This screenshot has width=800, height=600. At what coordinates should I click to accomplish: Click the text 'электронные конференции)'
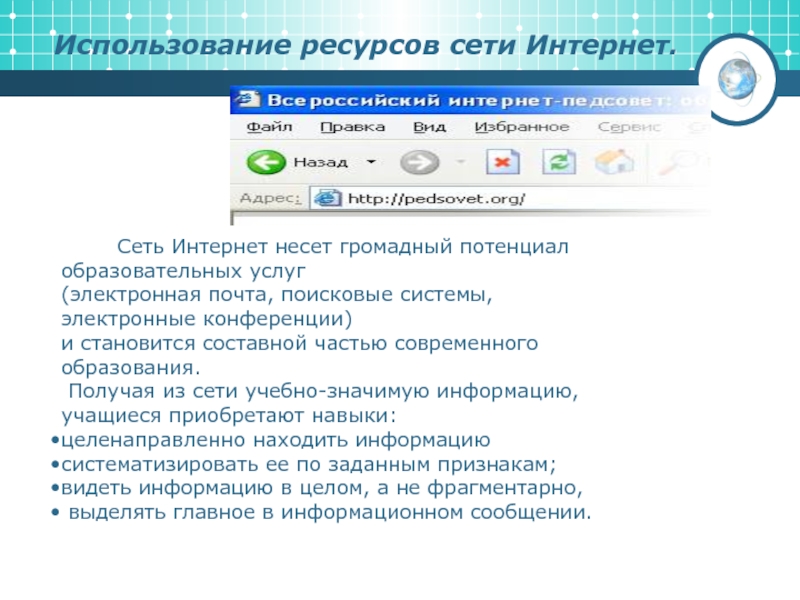(x=207, y=319)
